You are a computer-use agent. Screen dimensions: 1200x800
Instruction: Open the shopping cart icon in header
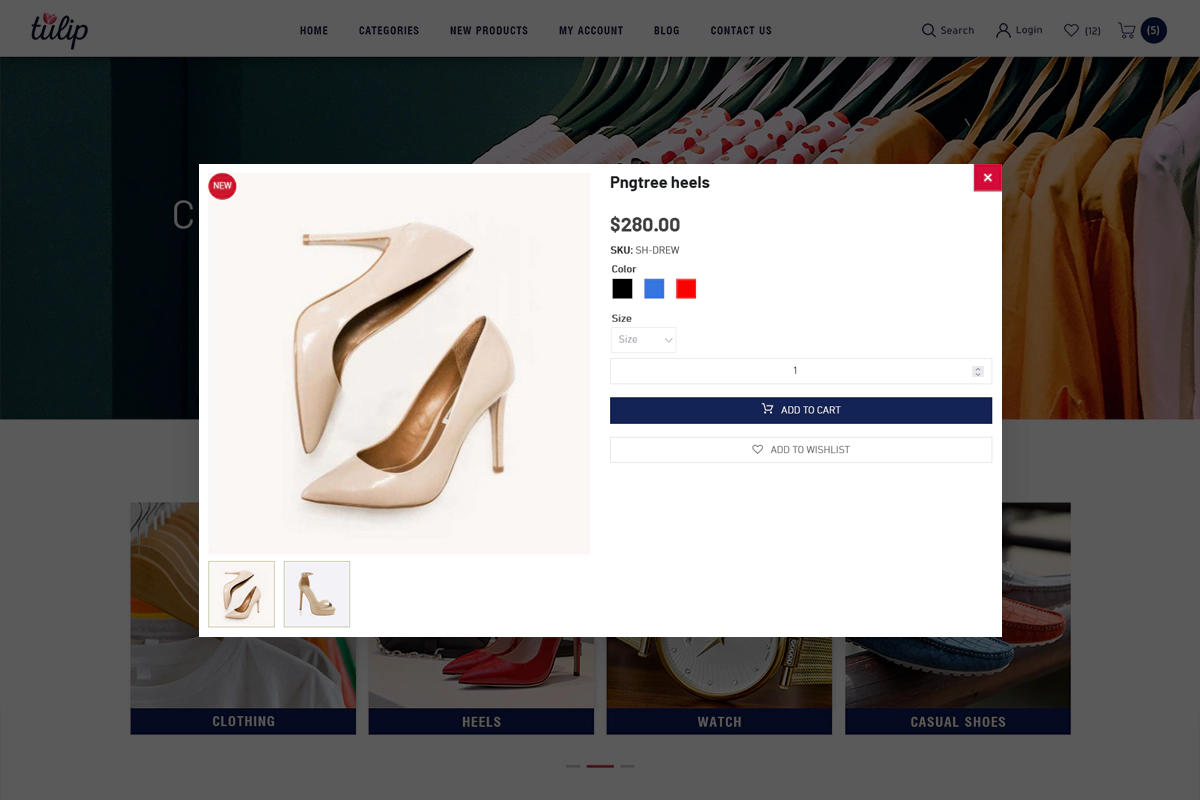coord(1126,30)
